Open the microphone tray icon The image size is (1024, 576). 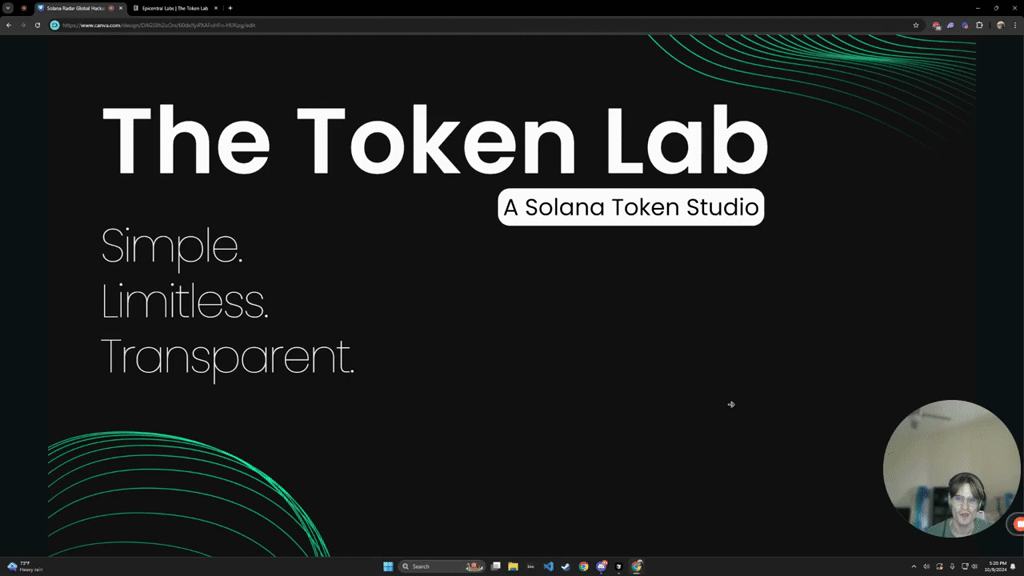click(x=952, y=566)
